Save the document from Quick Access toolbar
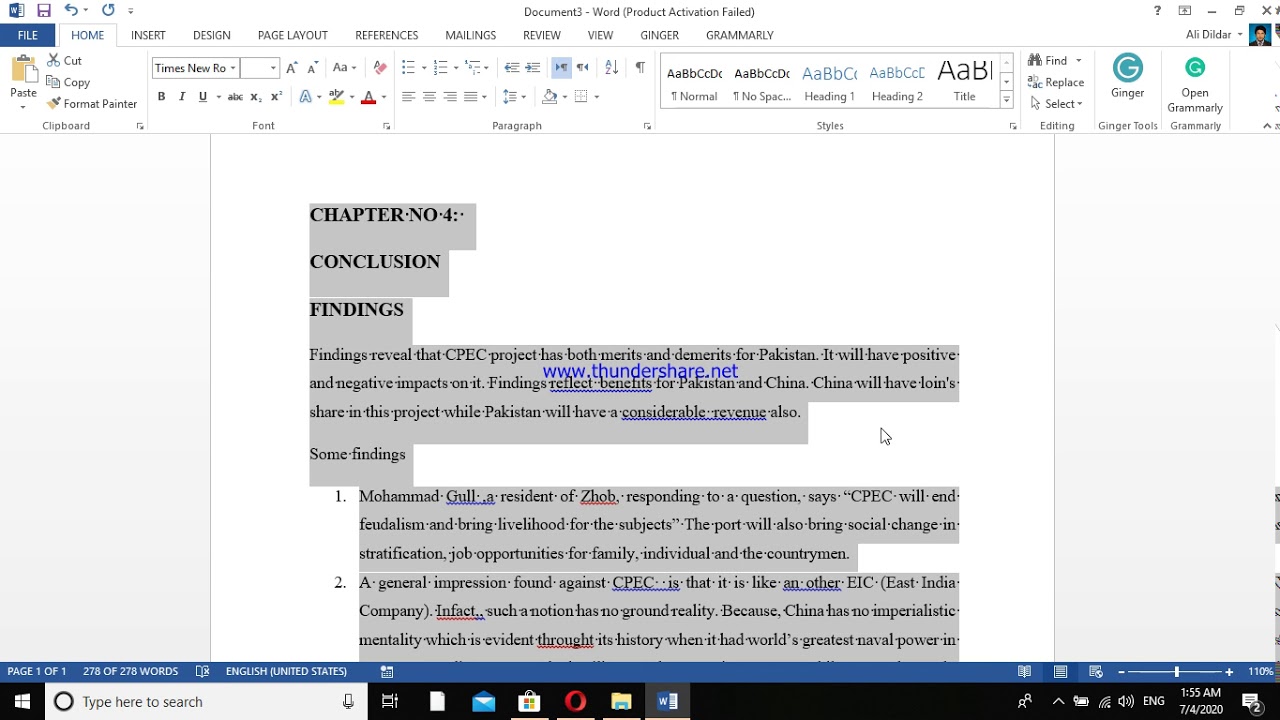Image resolution: width=1280 pixels, height=720 pixels. (x=43, y=11)
